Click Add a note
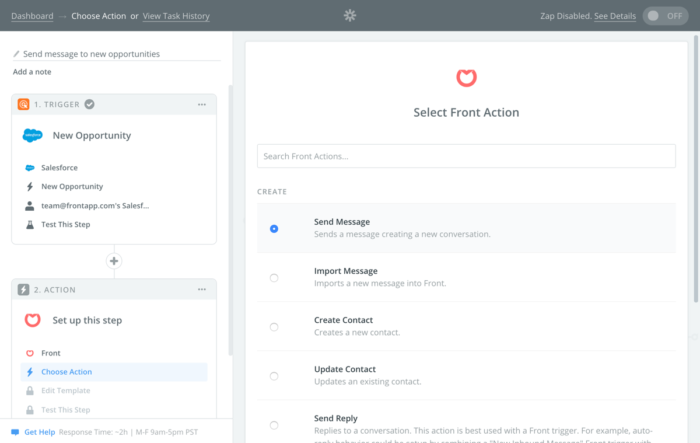 32,72
